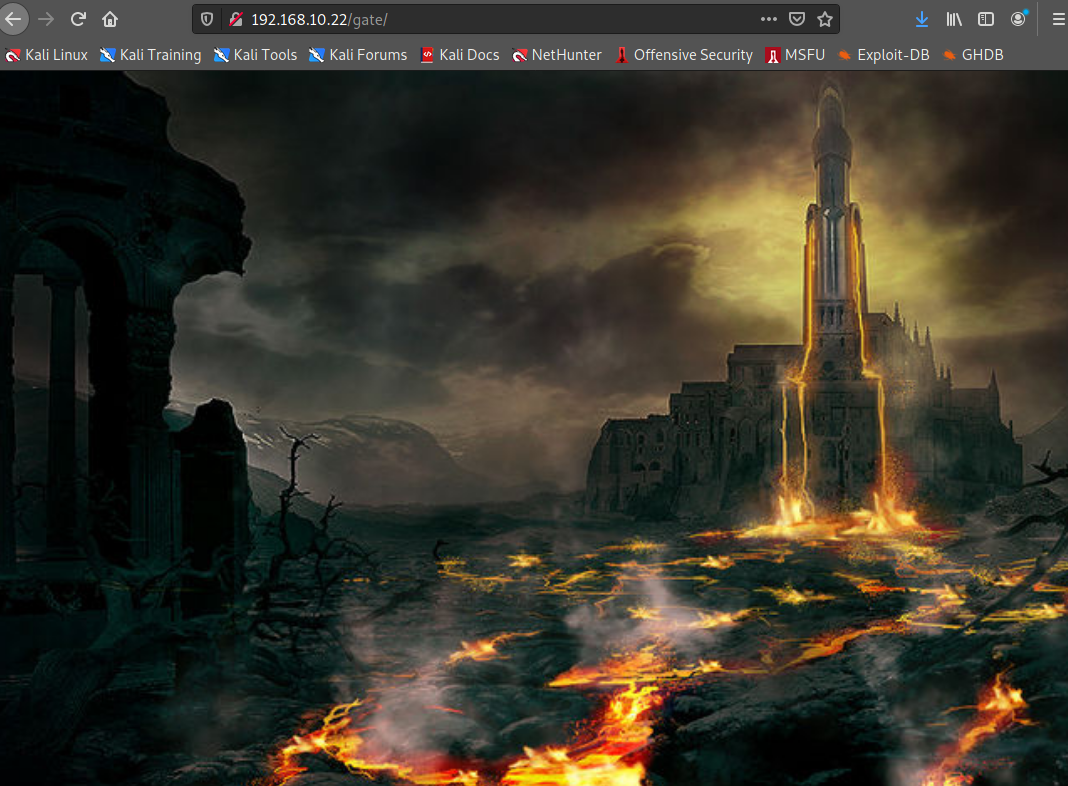Open the Library bookshelf icon
Screen dimensions: 1068x786
(x=954, y=19)
